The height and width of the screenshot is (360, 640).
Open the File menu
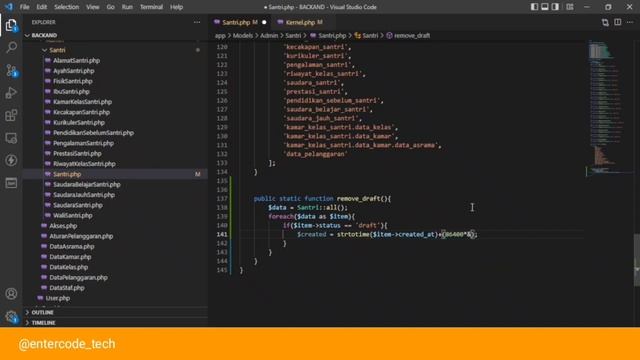click(24, 7)
